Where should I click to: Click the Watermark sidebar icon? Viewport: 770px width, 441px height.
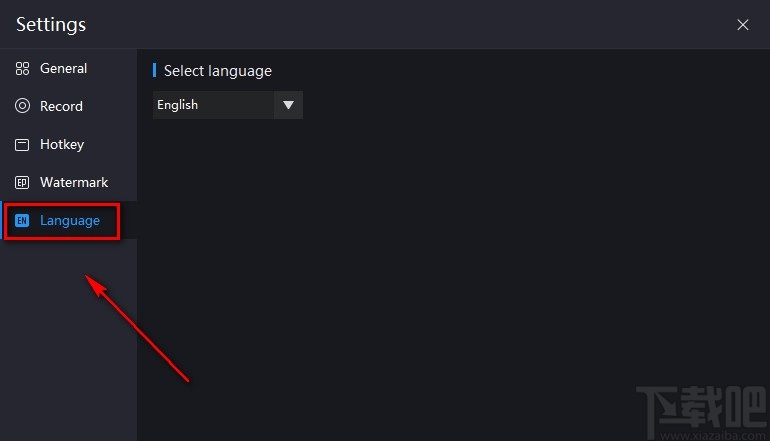pos(22,182)
